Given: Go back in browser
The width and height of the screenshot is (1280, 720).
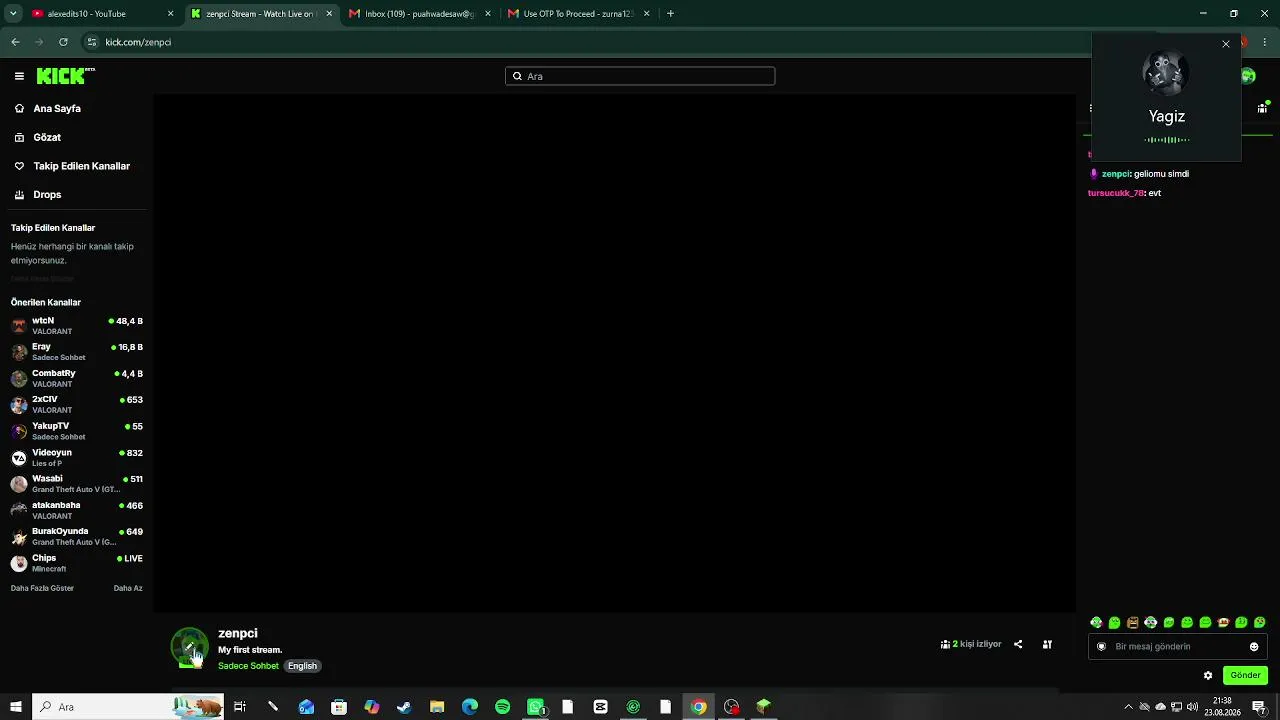Looking at the screenshot, I should 15,42.
